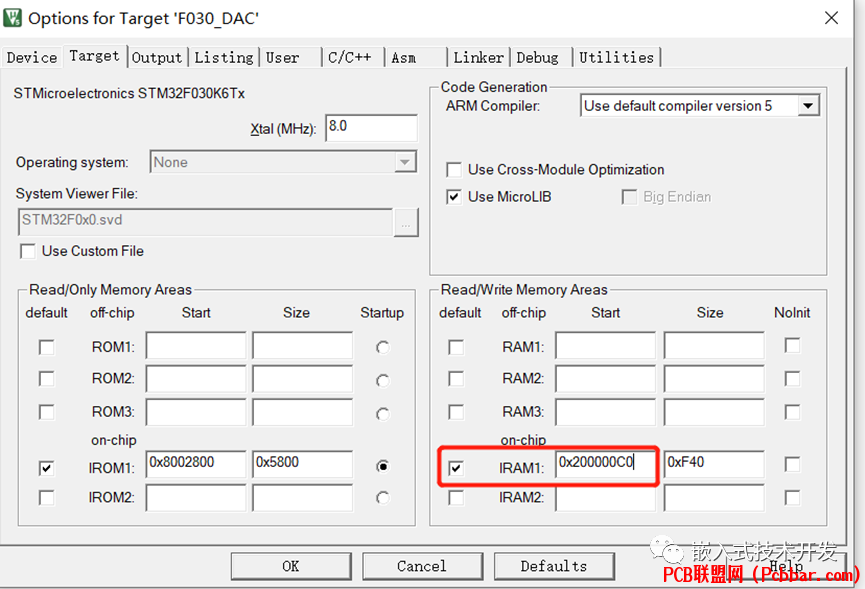Check the RAM1 default checkbox
The width and height of the screenshot is (865, 589).
point(456,347)
